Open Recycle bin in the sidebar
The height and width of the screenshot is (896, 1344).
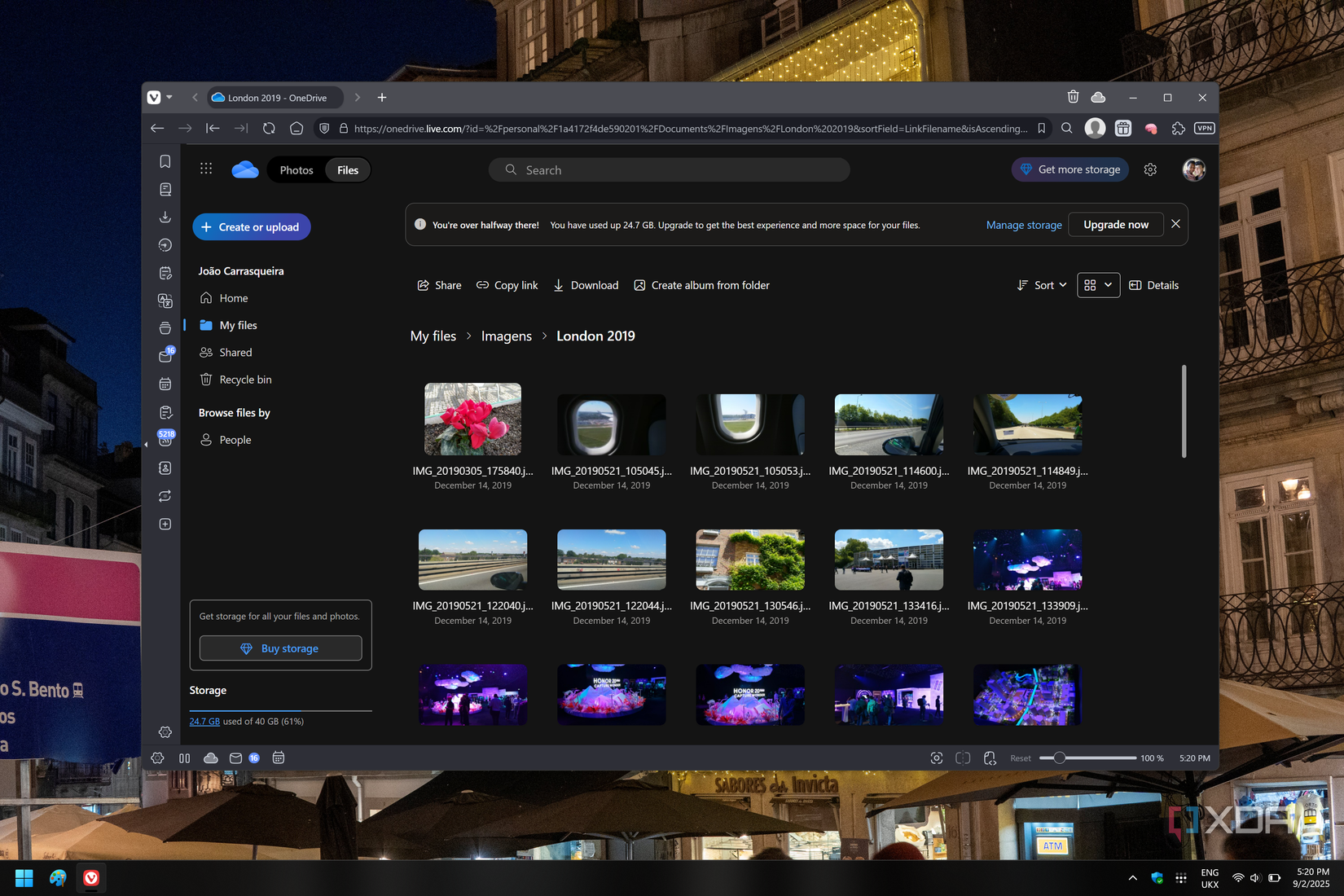point(245,380)
